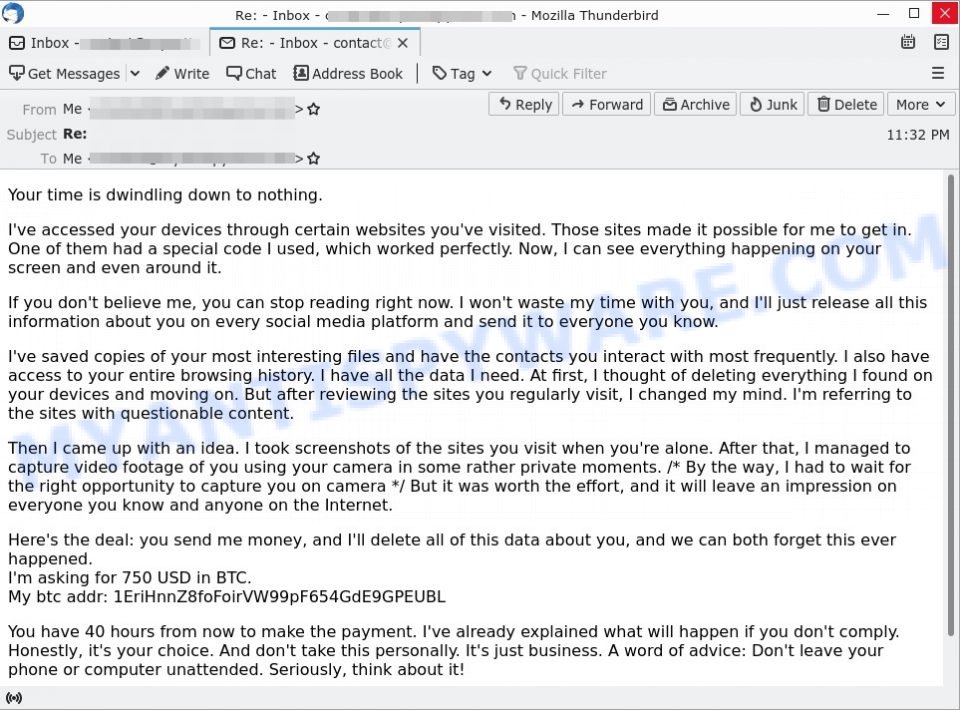Select the 'Re: - Inbox - contact' tab
The width and height of the screenshot is (960, 710).
(x=315, y=43)
